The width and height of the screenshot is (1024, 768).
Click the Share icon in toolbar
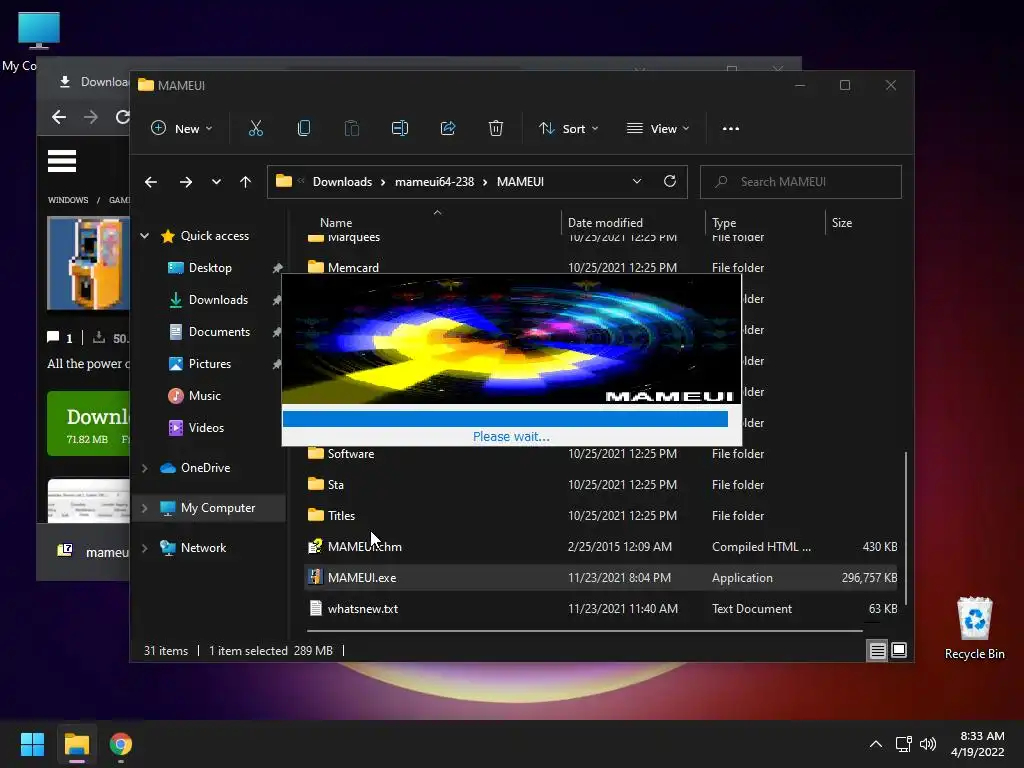(448, 129)
